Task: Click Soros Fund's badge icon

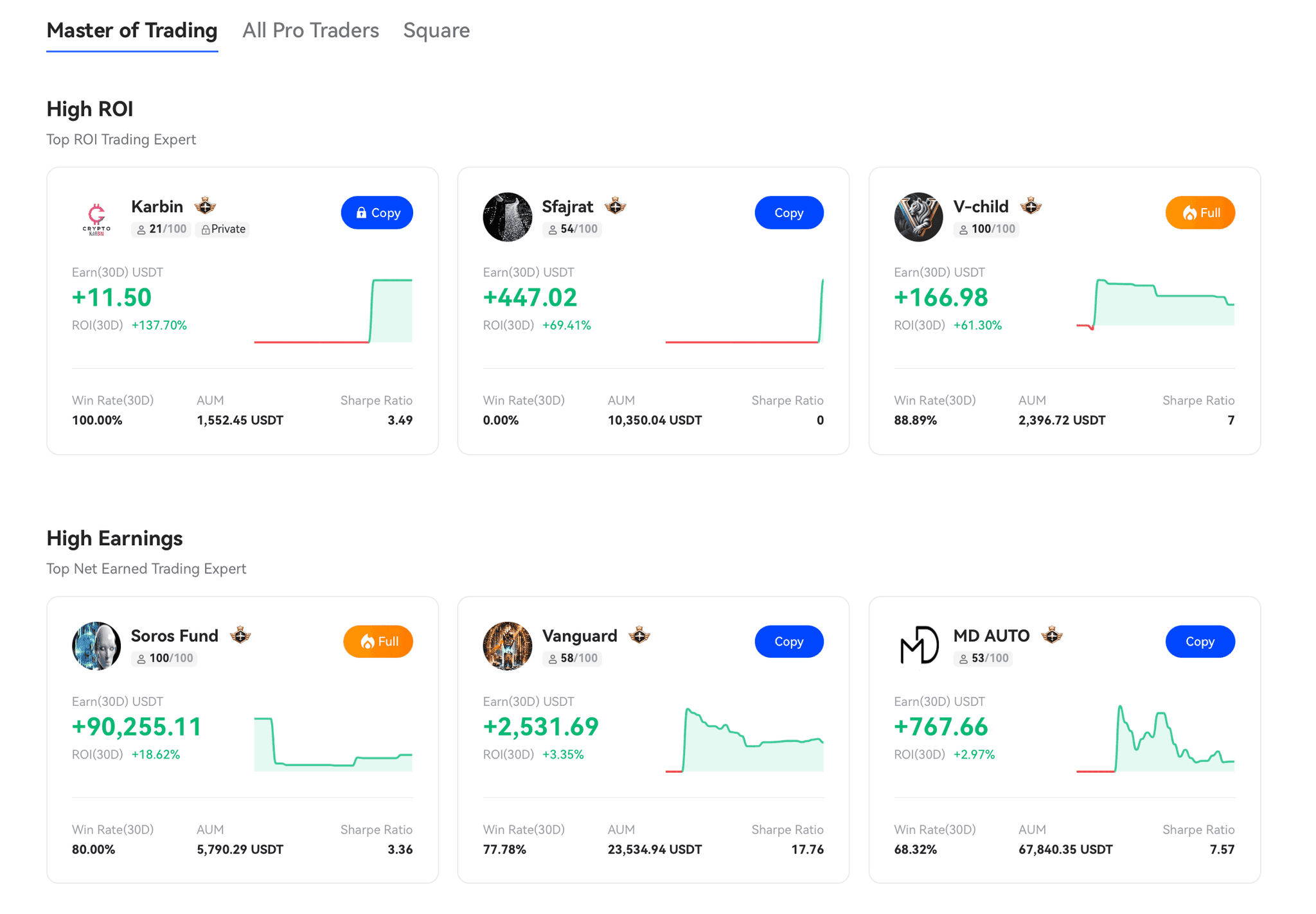Action: pyautogui.click(x=240, y=635)
